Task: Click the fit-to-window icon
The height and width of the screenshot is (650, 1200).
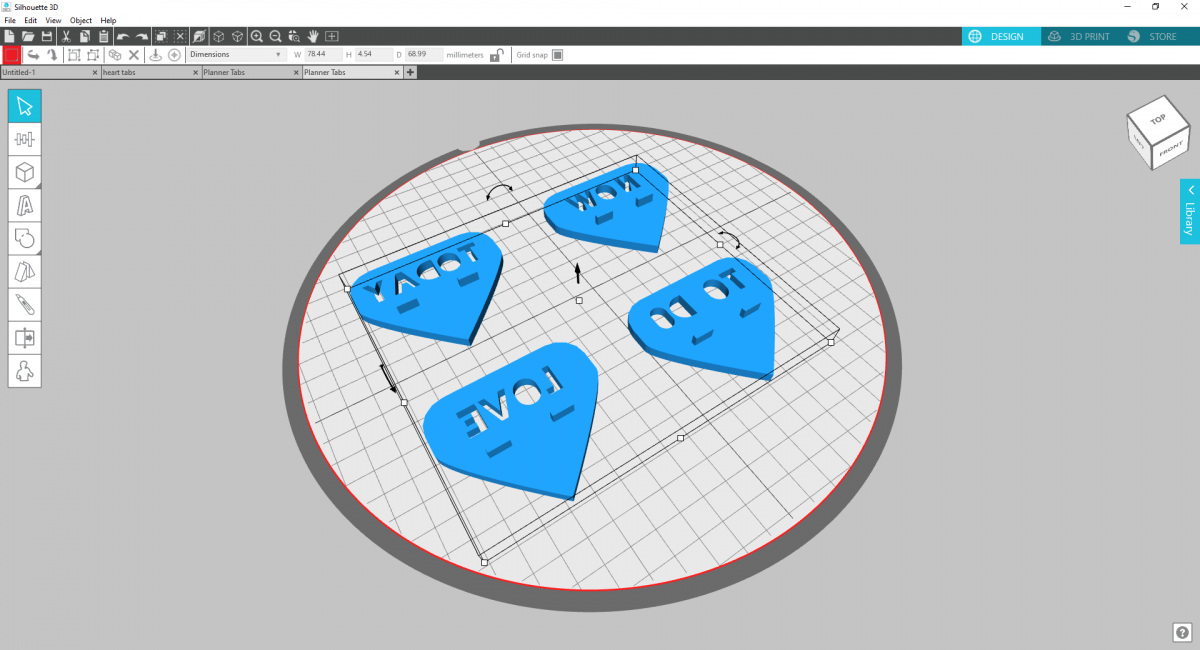Action: point(332,36)
